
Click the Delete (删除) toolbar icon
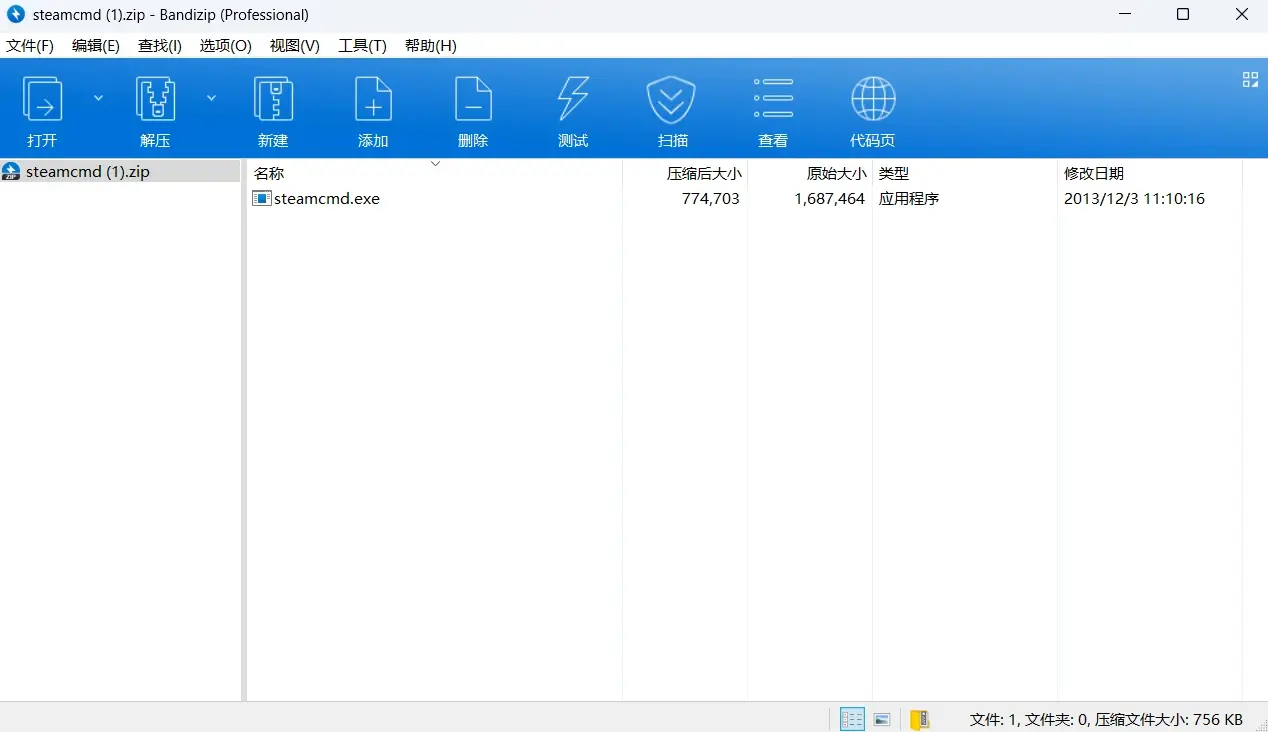tap(473, 100)
